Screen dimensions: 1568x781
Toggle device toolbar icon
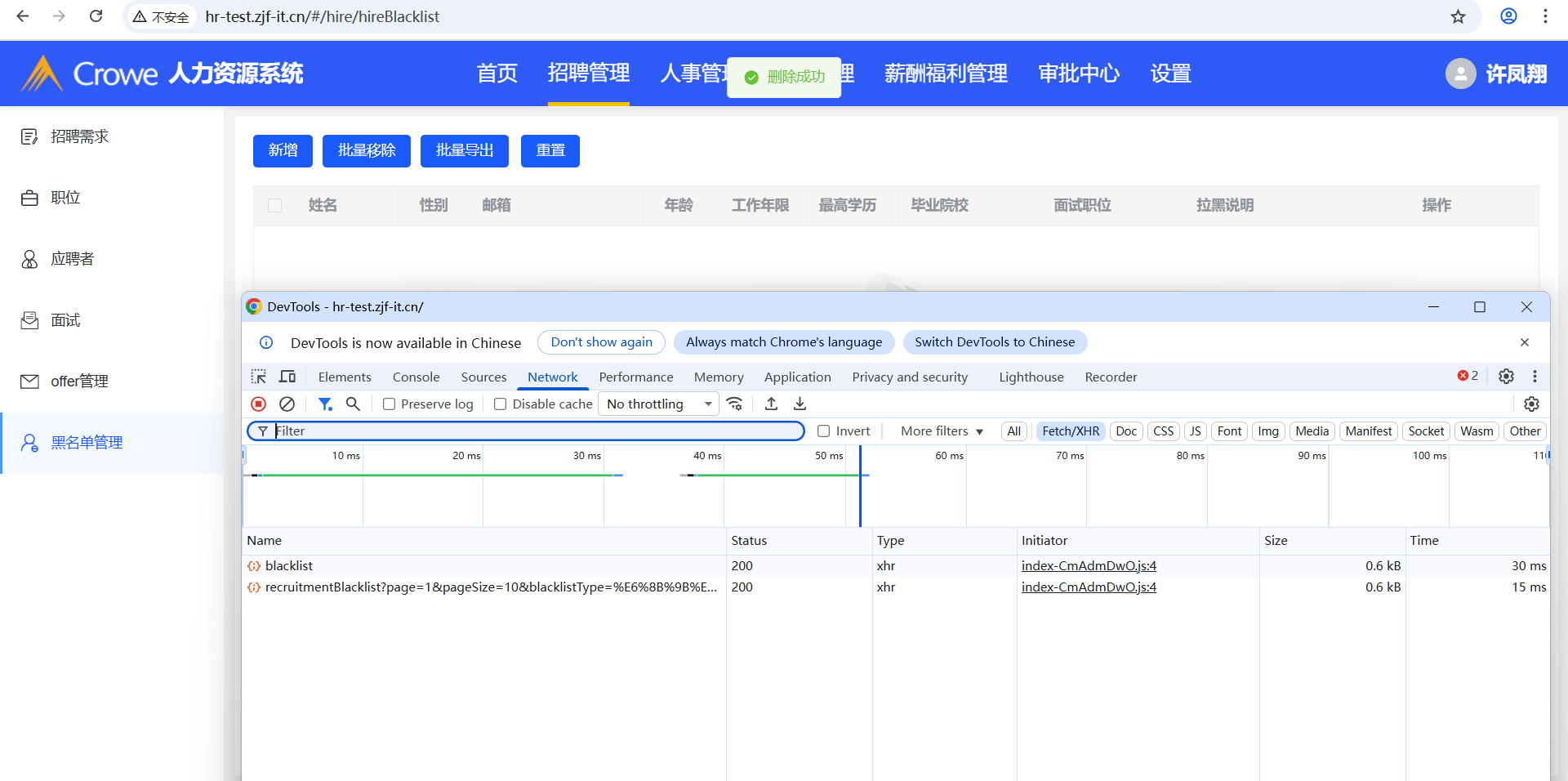click(287, 377)
